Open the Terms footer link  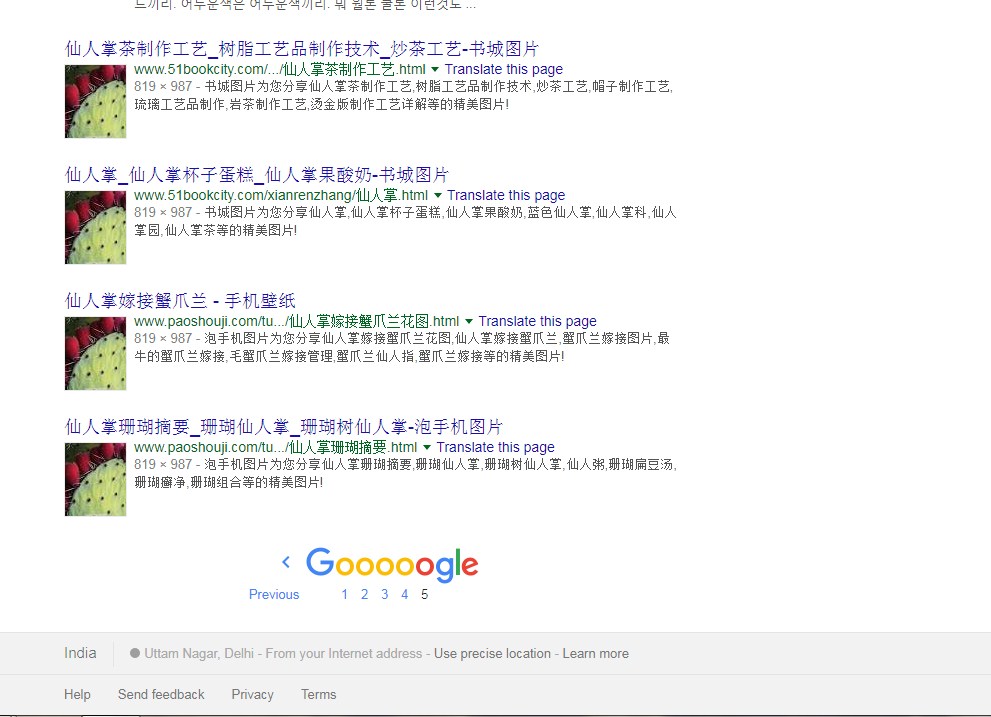319,694
